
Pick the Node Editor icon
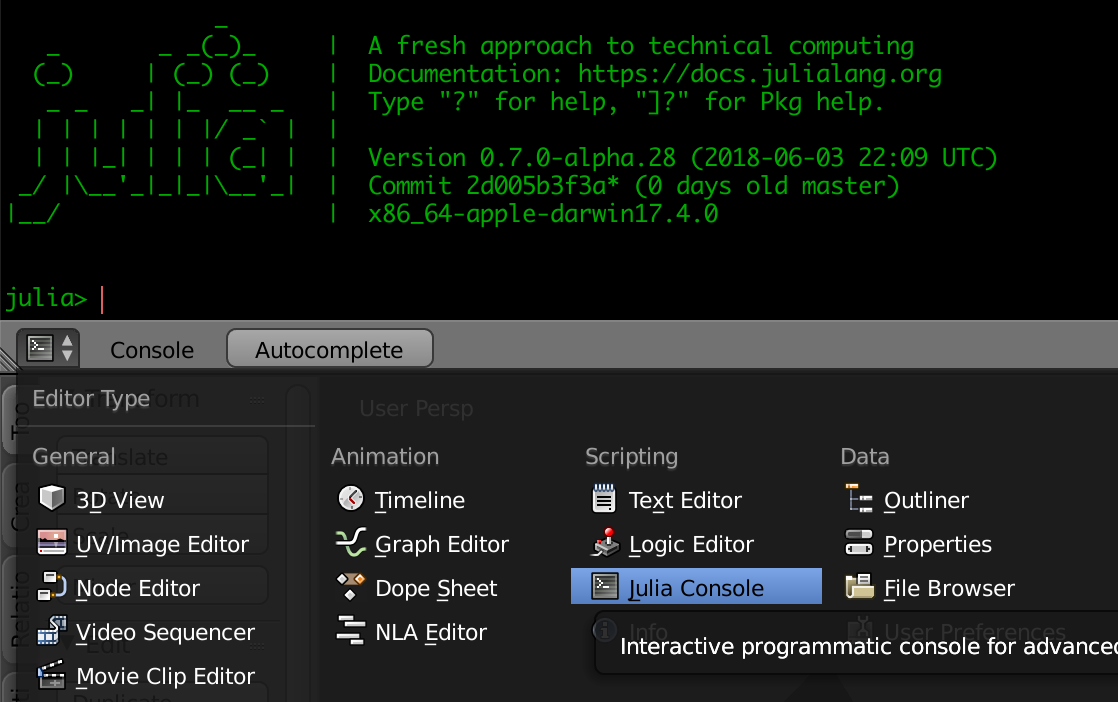[52, 587]
